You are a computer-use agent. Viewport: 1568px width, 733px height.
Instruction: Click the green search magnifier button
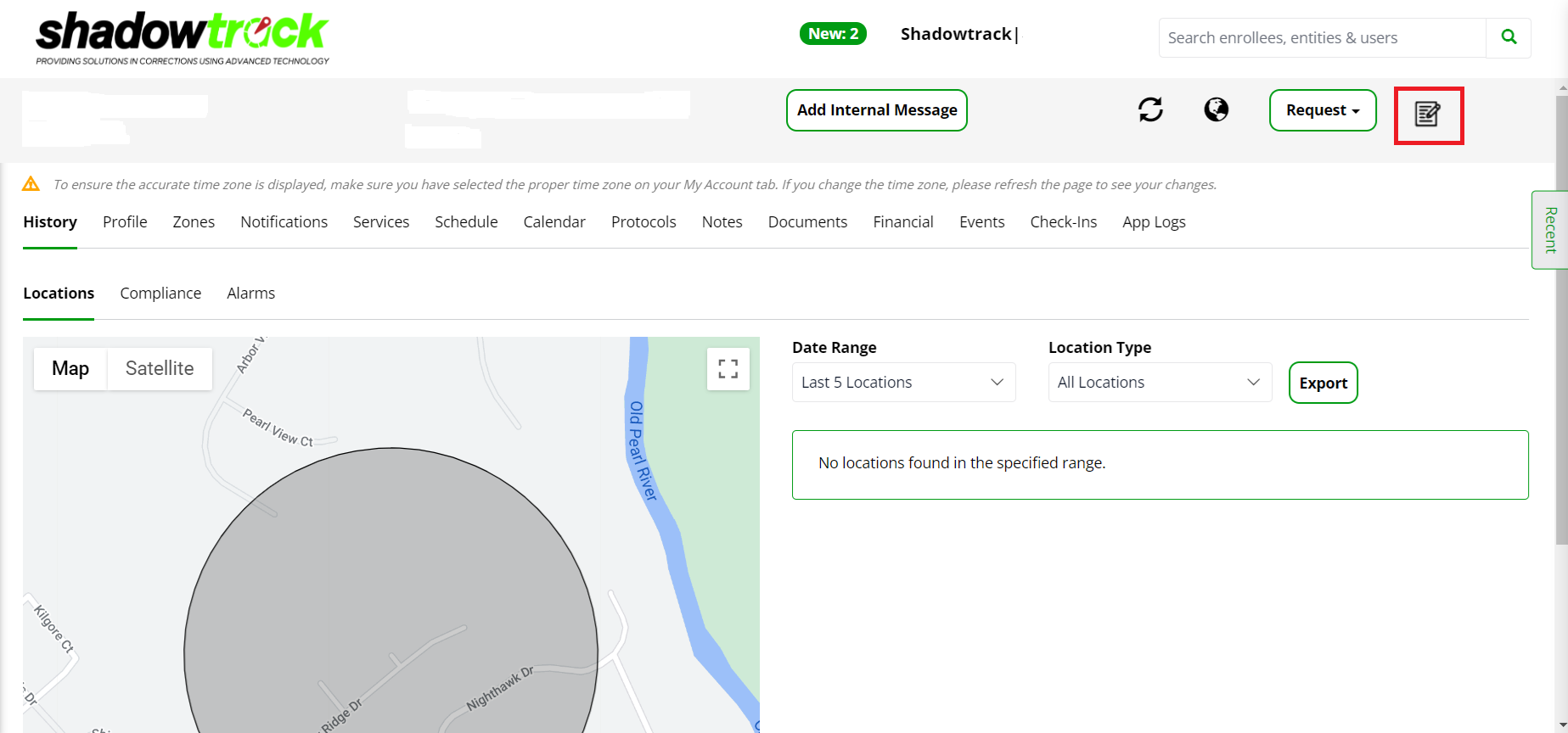pyautogui.click(x=1509, y=37)
